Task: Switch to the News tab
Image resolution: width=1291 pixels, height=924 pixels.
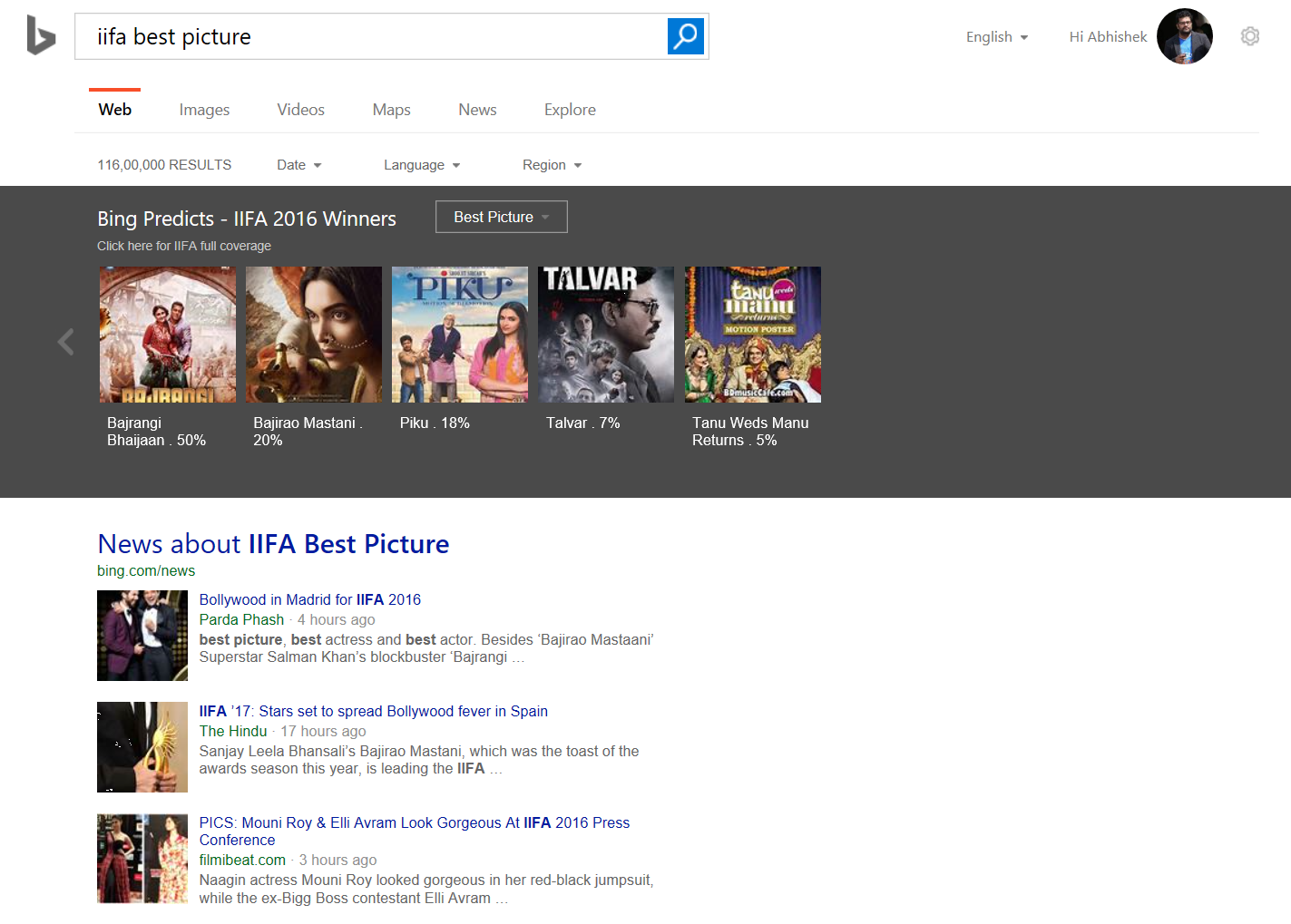Action: 477,109
